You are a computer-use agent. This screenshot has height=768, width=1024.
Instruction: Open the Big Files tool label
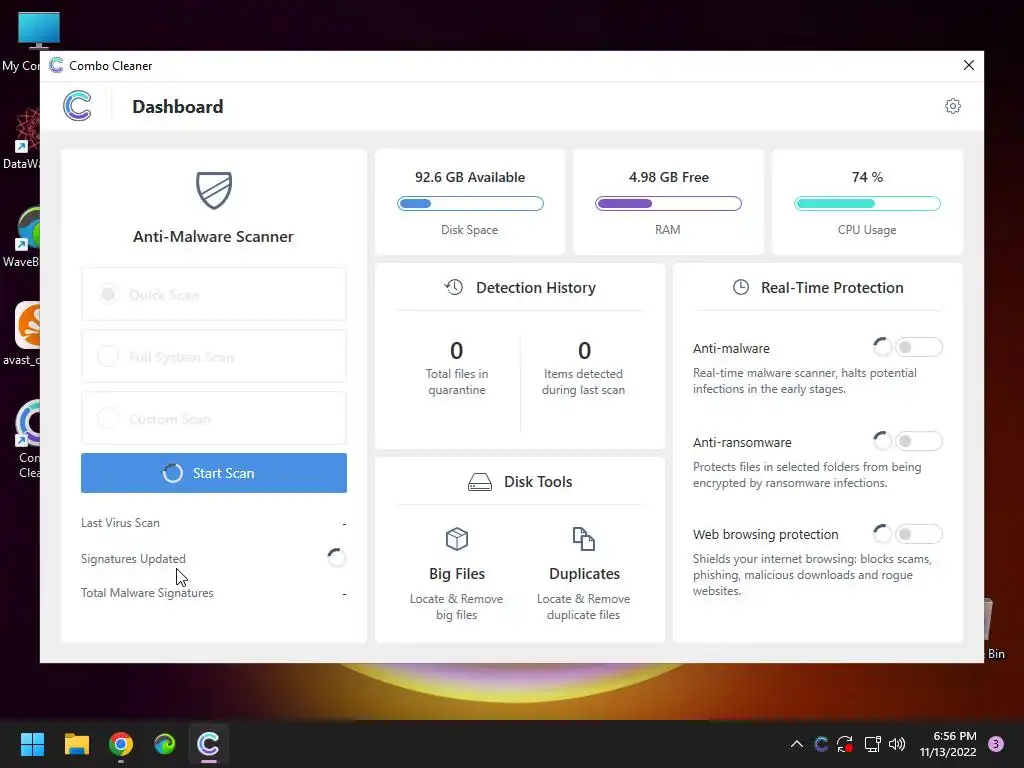click(x=456, y=573)
